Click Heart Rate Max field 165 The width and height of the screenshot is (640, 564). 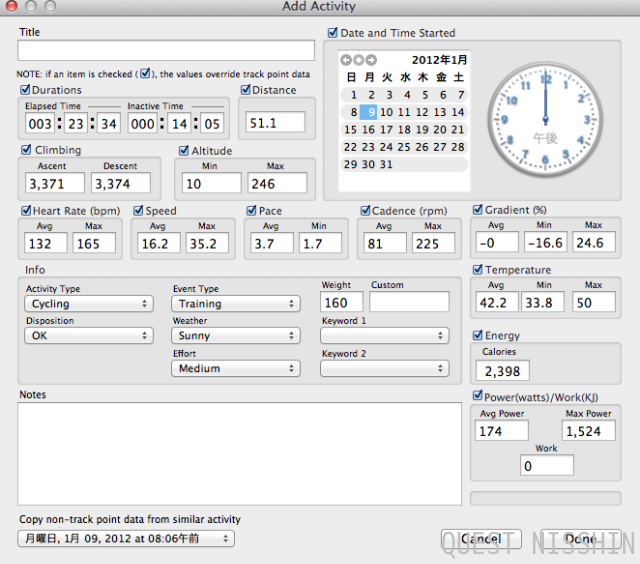pos(94,243)
